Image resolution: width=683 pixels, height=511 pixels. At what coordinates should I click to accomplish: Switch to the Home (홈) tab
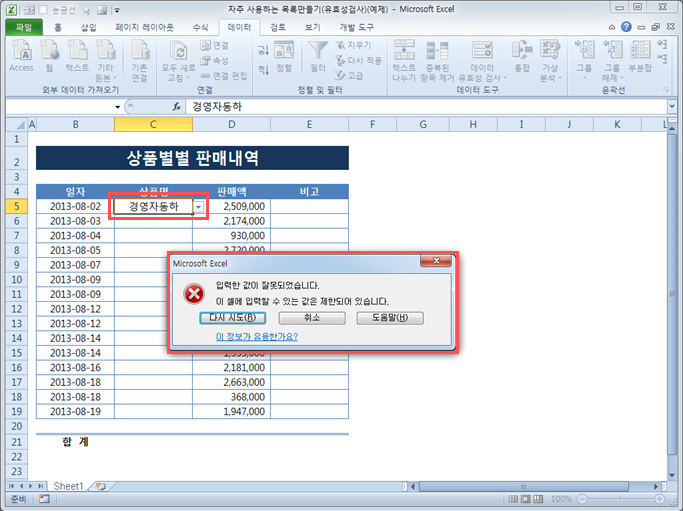(57, 27)
